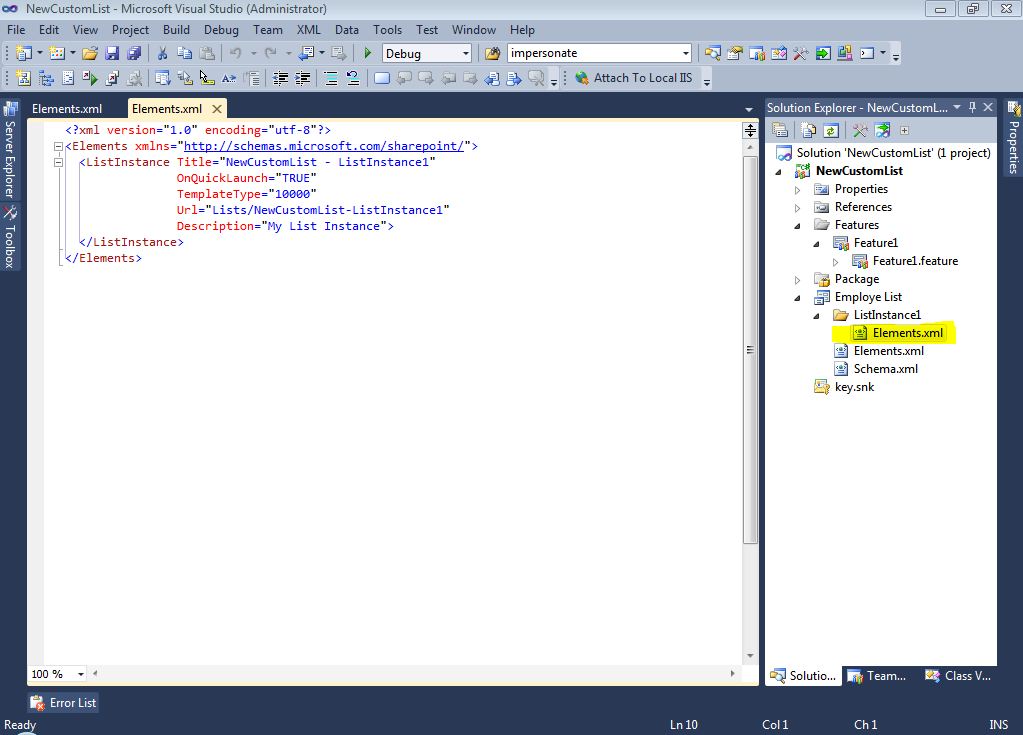Select the Cut icon on the toolbar
Viewport: 1023px width, 735px height.
pos(161,52)
